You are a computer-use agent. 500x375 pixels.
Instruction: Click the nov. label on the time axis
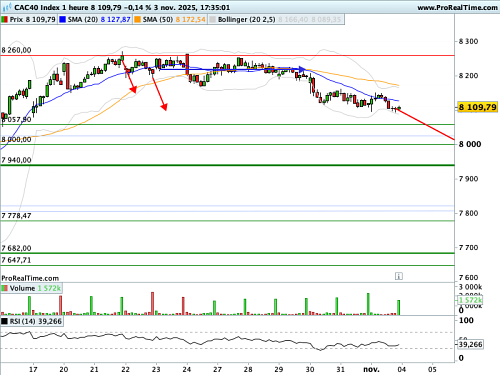tap(371, 369)
